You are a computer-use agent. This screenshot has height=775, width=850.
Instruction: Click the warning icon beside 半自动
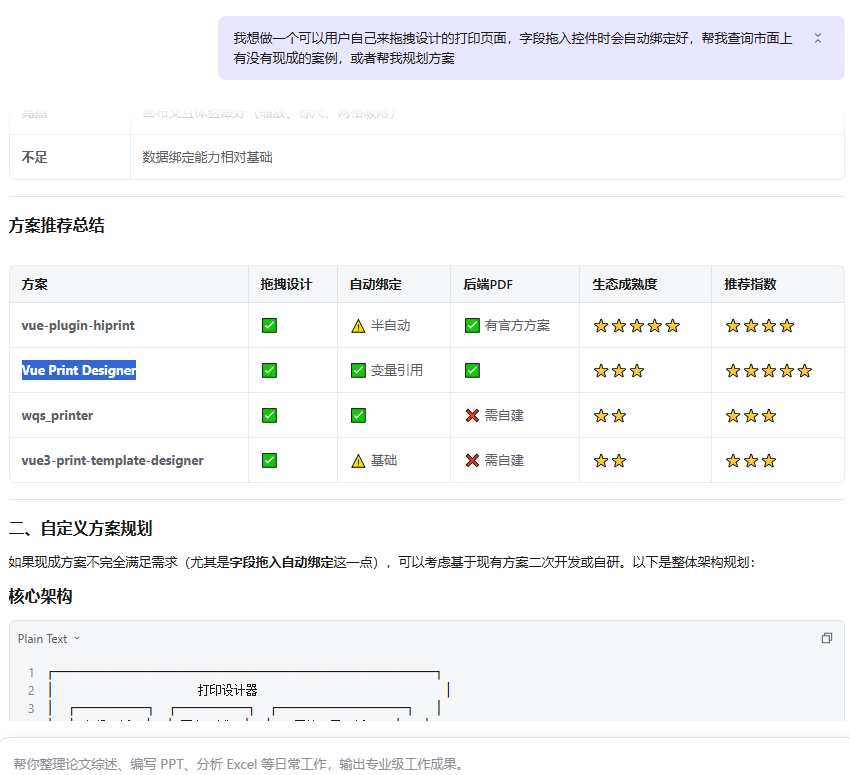coord(358,326)
